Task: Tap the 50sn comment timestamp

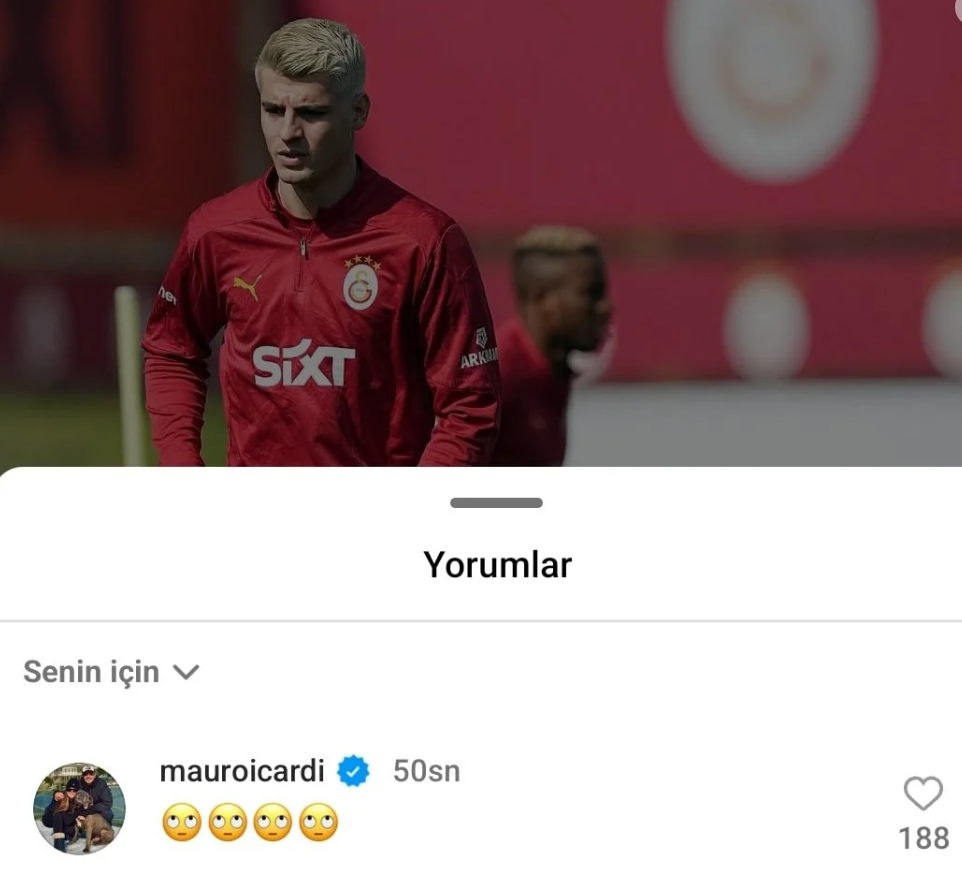Action: [x=426, y=771]
